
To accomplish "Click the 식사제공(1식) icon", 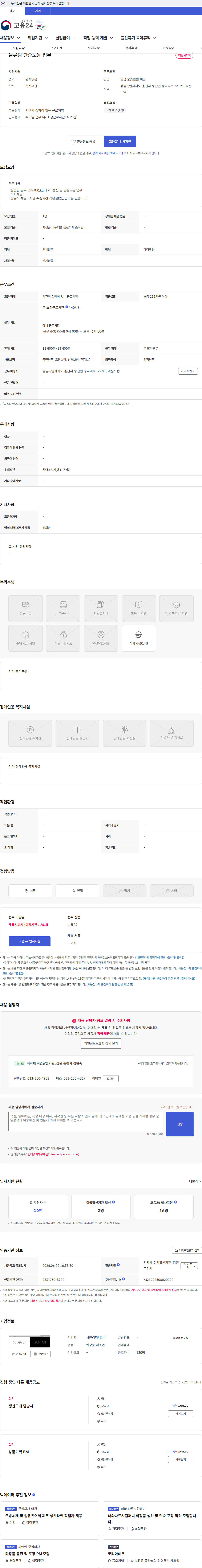I will tap(139, 638).
